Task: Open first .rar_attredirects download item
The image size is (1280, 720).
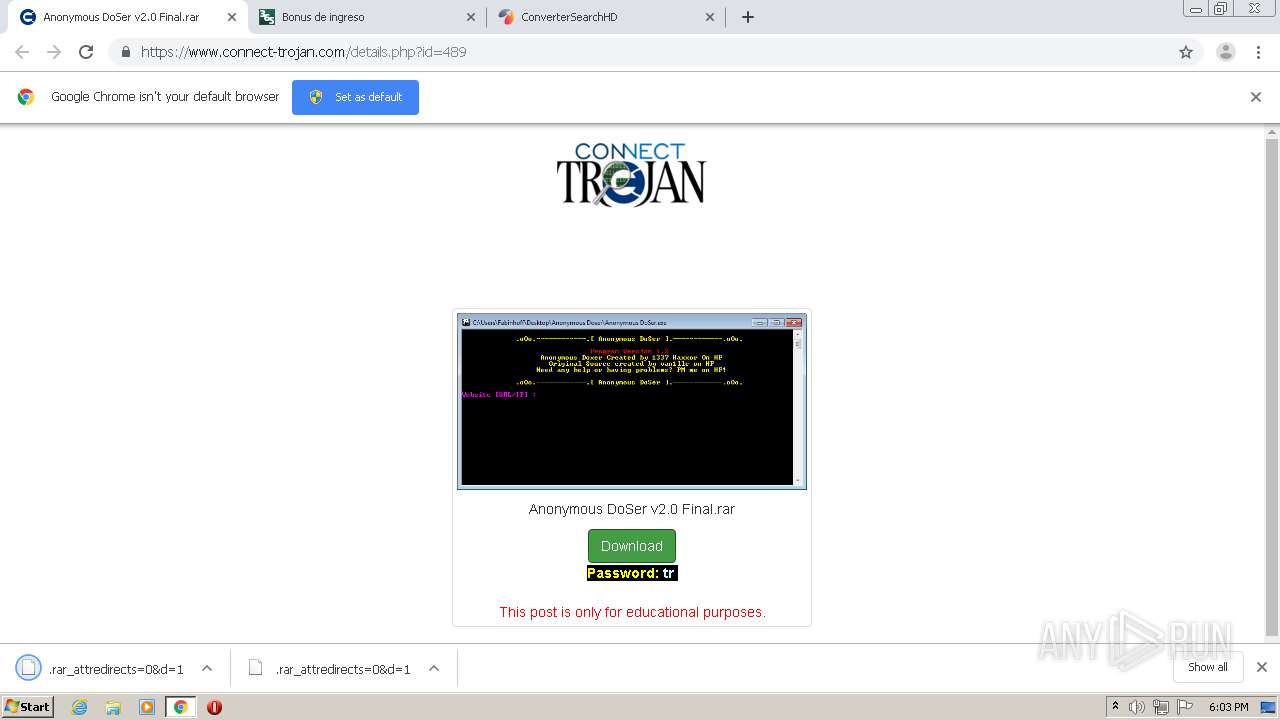Action: 116,669
